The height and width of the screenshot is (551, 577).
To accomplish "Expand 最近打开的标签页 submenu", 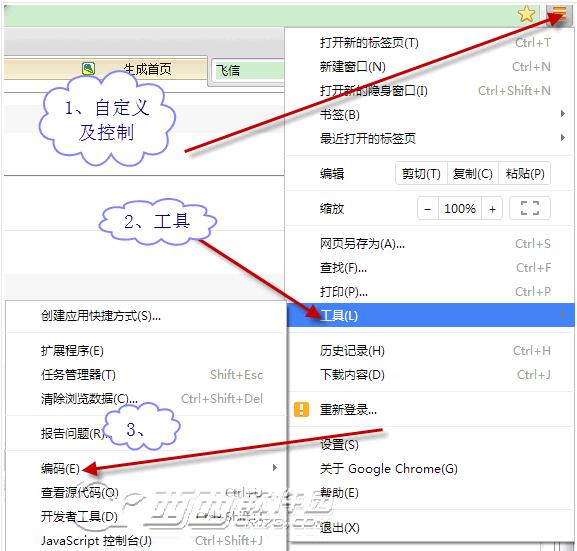I will tap(430, 138).
